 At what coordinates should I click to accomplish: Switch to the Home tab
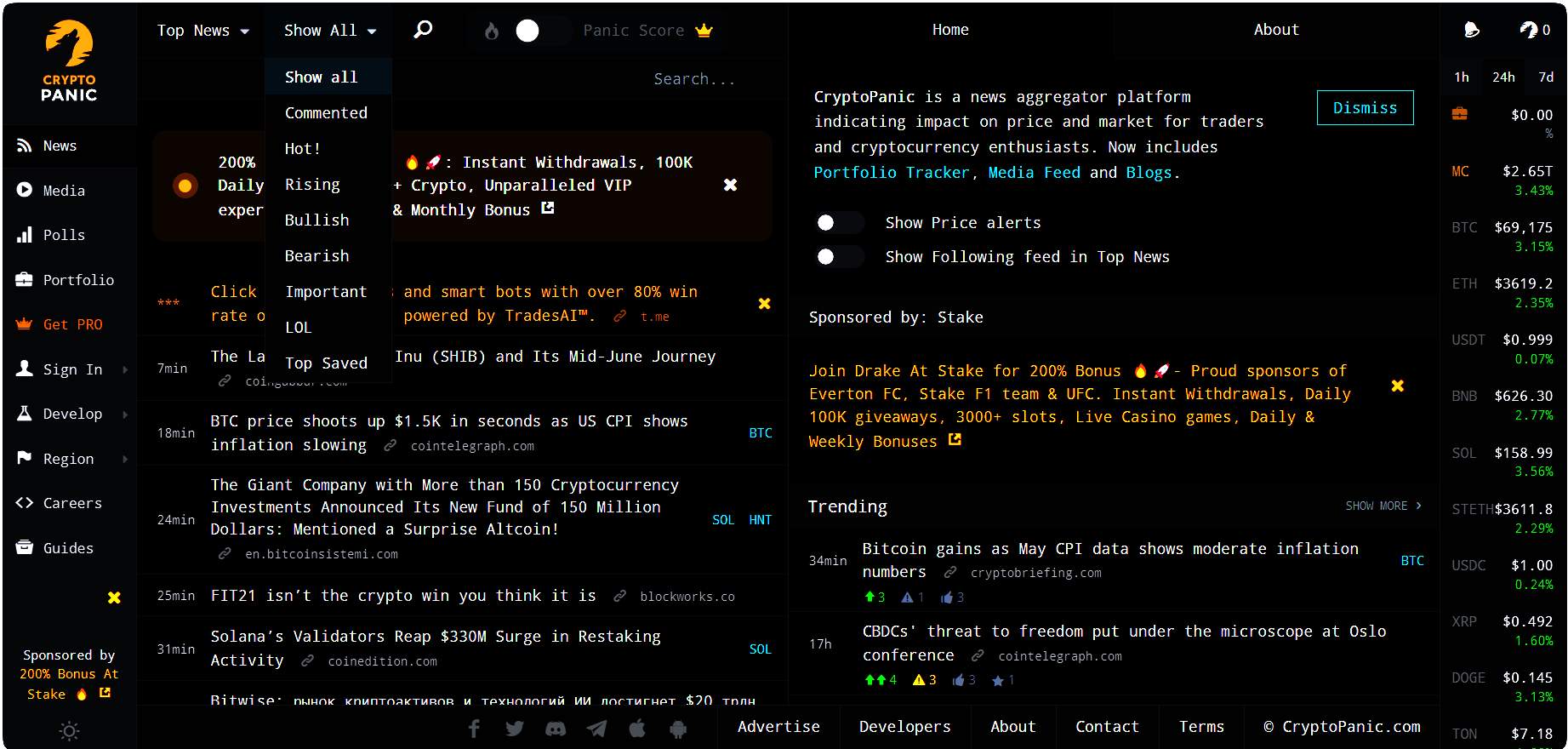point(950,30)
